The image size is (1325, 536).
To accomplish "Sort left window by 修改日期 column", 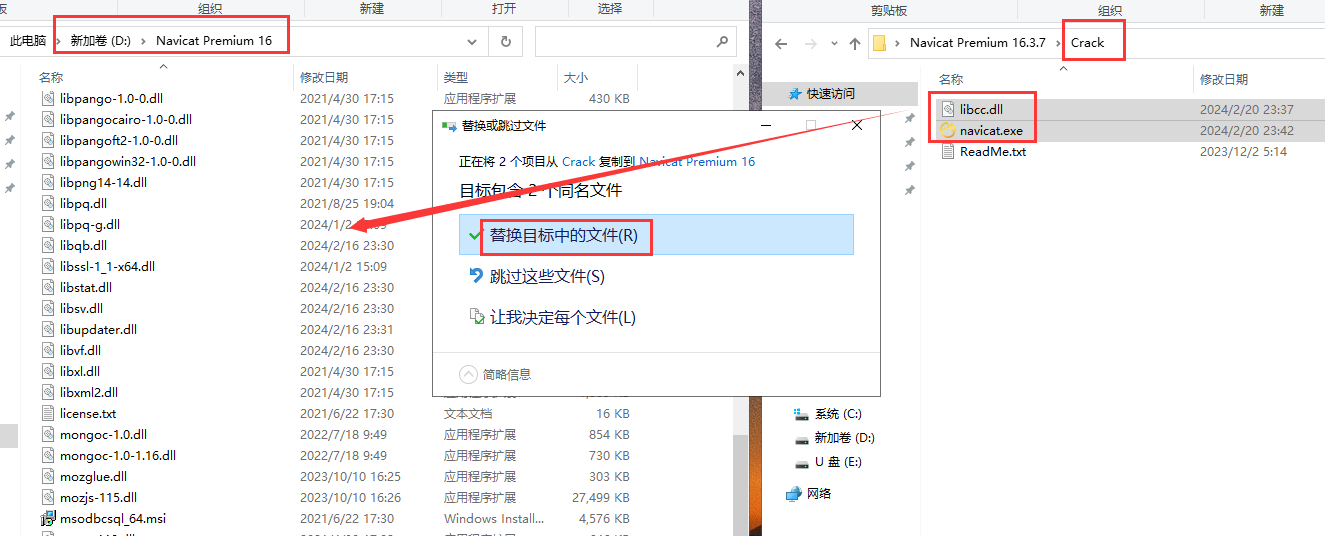I will pyautogui.click(x=324, y=77).
